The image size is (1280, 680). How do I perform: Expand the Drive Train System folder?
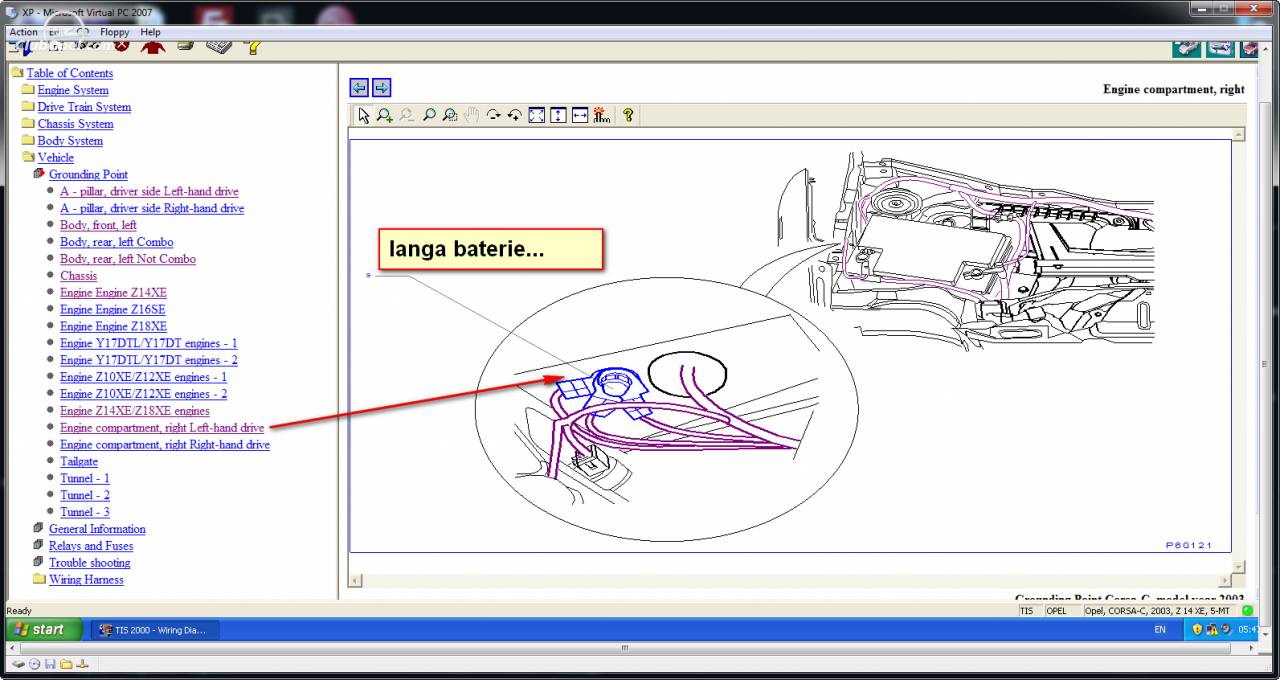coord(28,107)
